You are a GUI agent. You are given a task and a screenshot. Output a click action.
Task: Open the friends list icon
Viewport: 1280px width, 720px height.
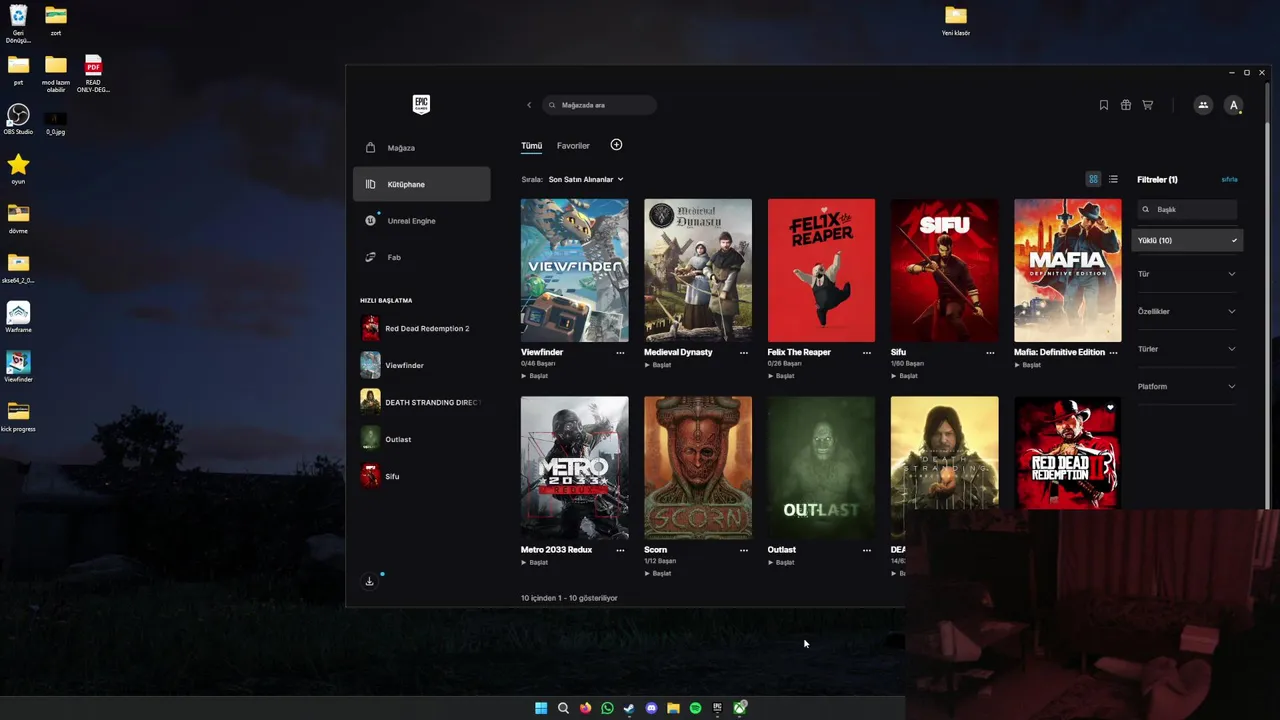point(1203,105)
